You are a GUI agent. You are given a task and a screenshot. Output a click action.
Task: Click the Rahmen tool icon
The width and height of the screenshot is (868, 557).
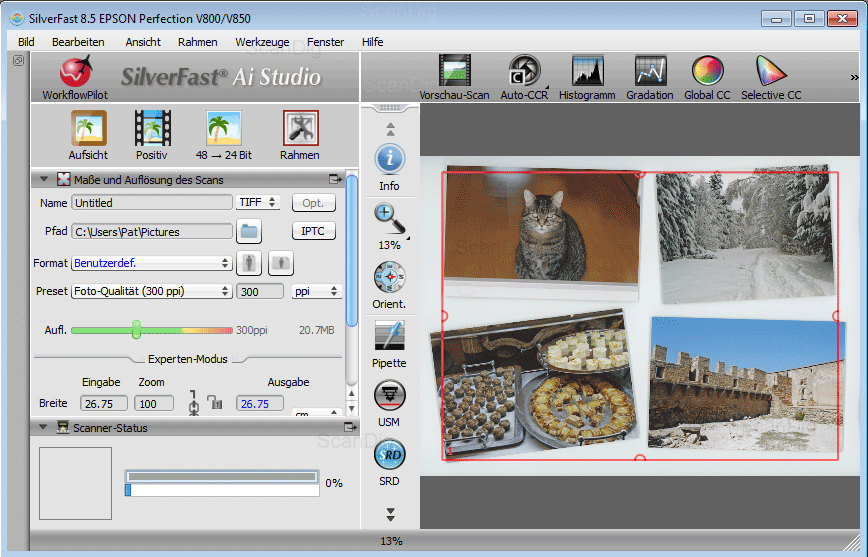click(x=301, y=128)
